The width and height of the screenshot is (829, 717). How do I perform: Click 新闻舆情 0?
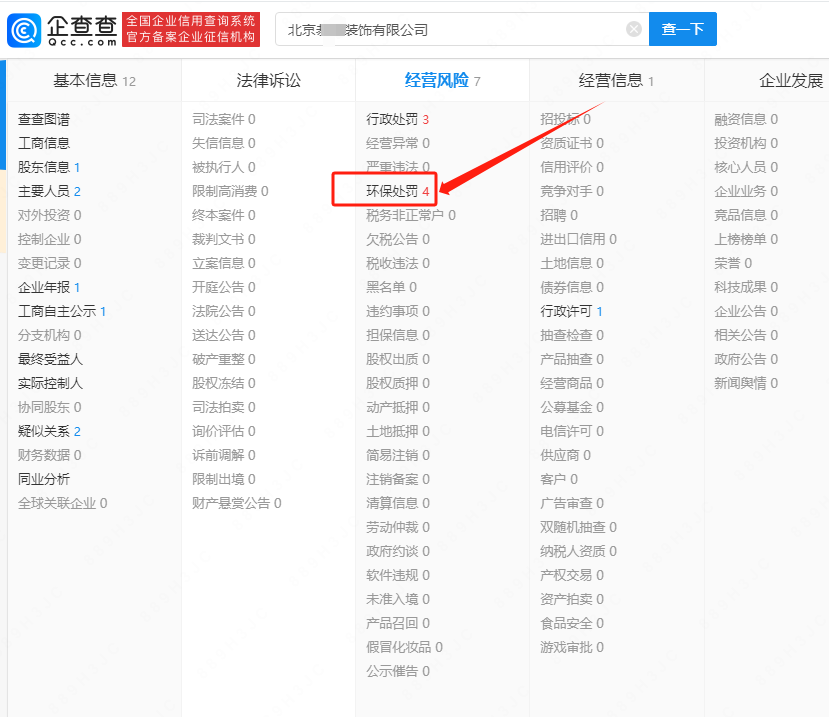pos(746,383)
